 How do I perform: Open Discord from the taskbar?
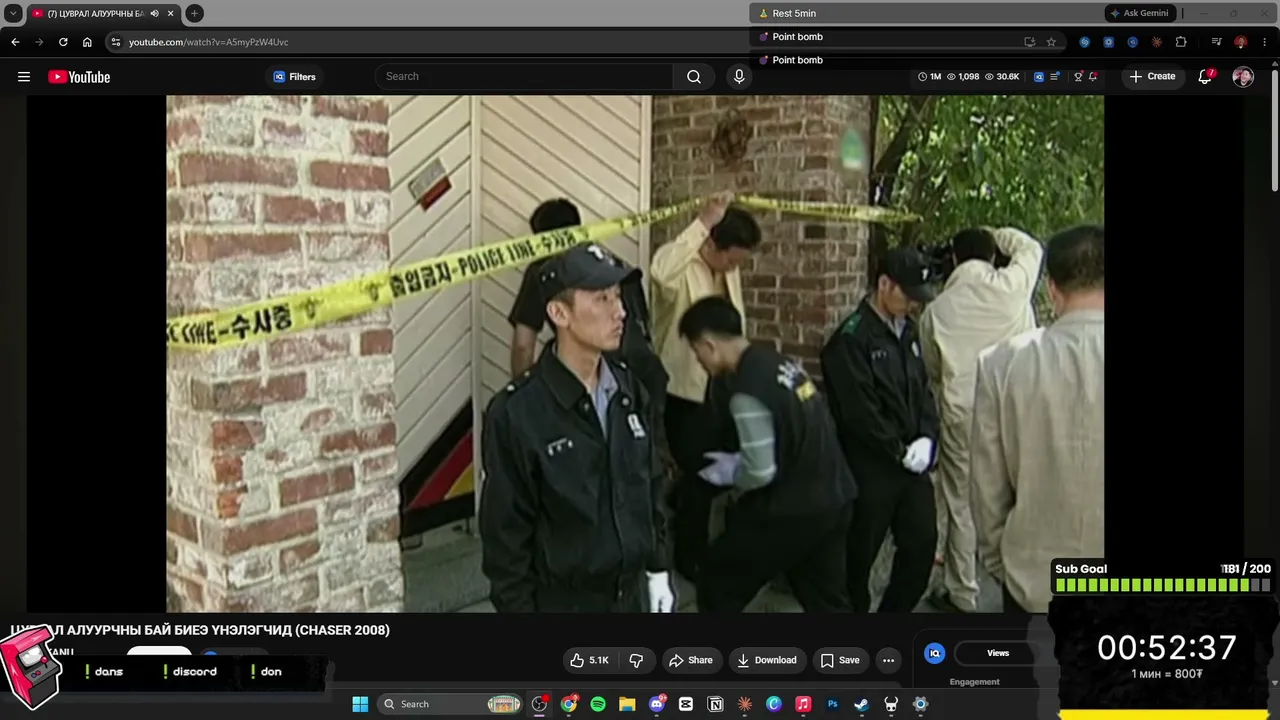(x=657, y=704)
